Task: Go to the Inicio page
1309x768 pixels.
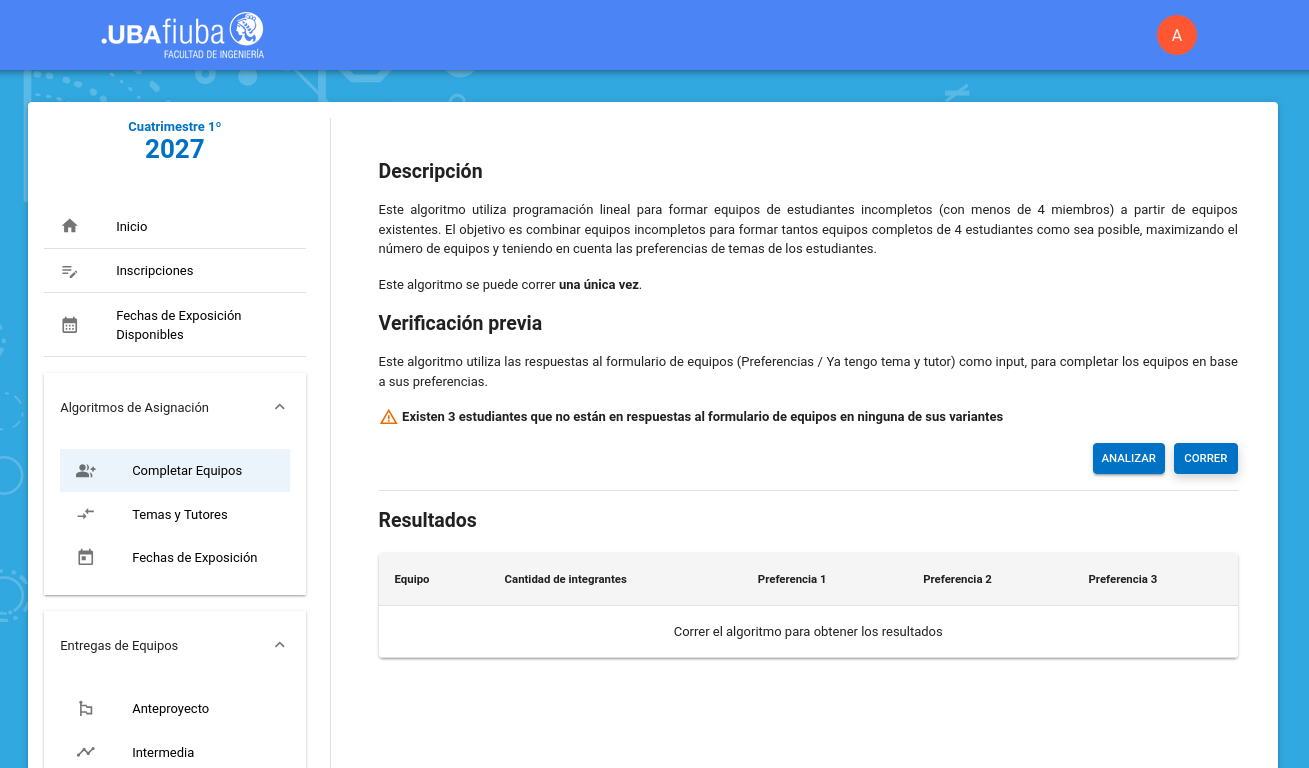Action: point(131,227)
